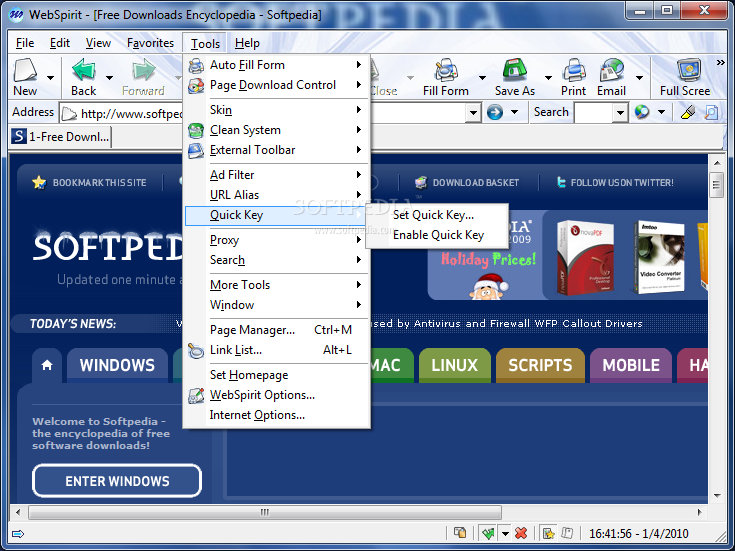Open the URL Alias submenu
This screenshot has width=735, height=551.
277,195
